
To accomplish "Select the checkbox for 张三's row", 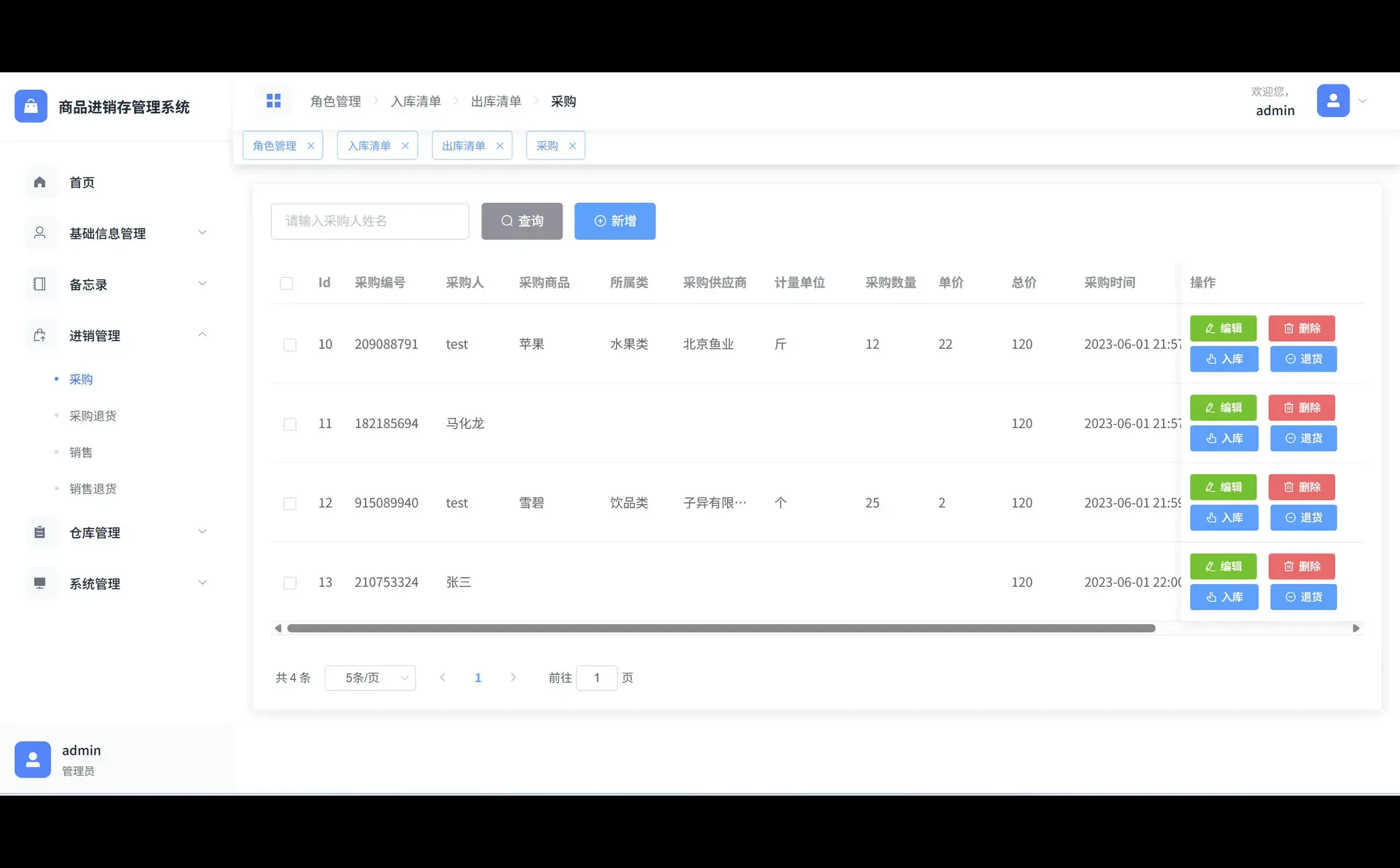I will click(290, 583).
